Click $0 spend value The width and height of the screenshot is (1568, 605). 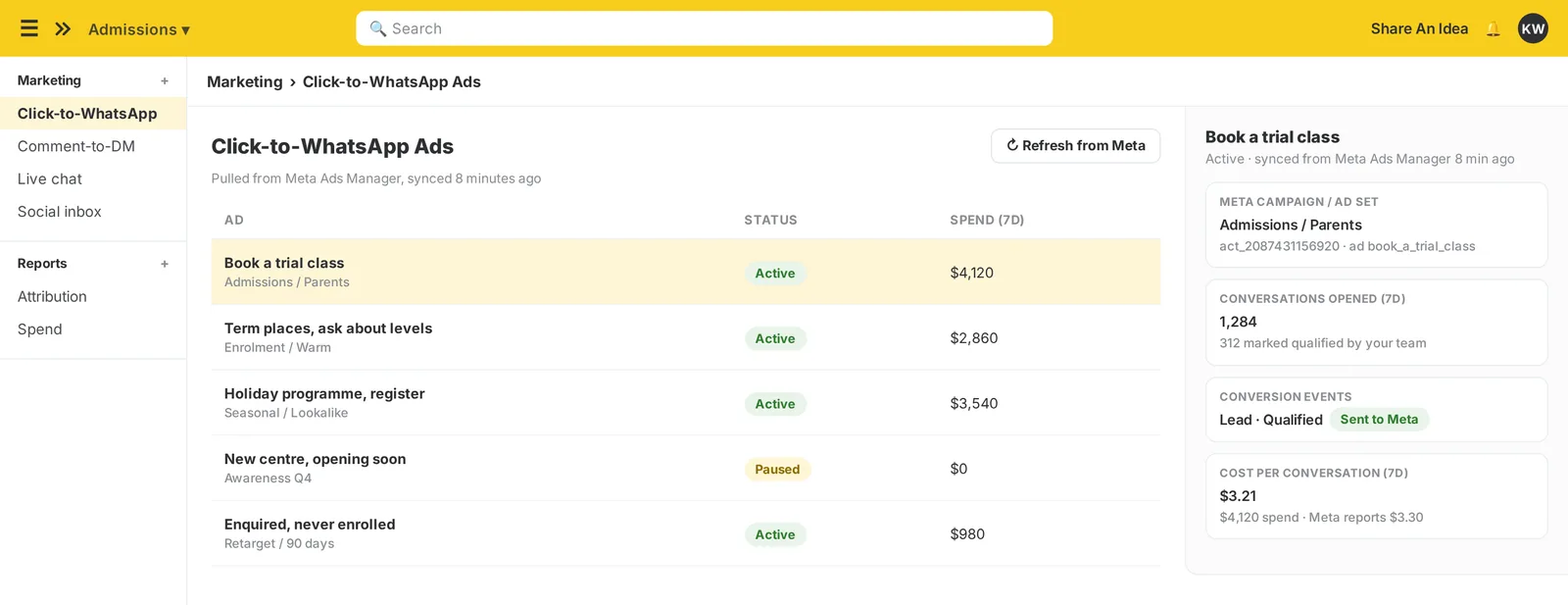pyautogui.click(x=958, y=469)
